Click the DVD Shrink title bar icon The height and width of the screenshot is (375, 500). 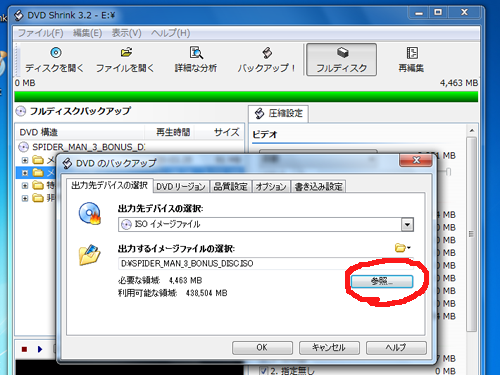19,15
